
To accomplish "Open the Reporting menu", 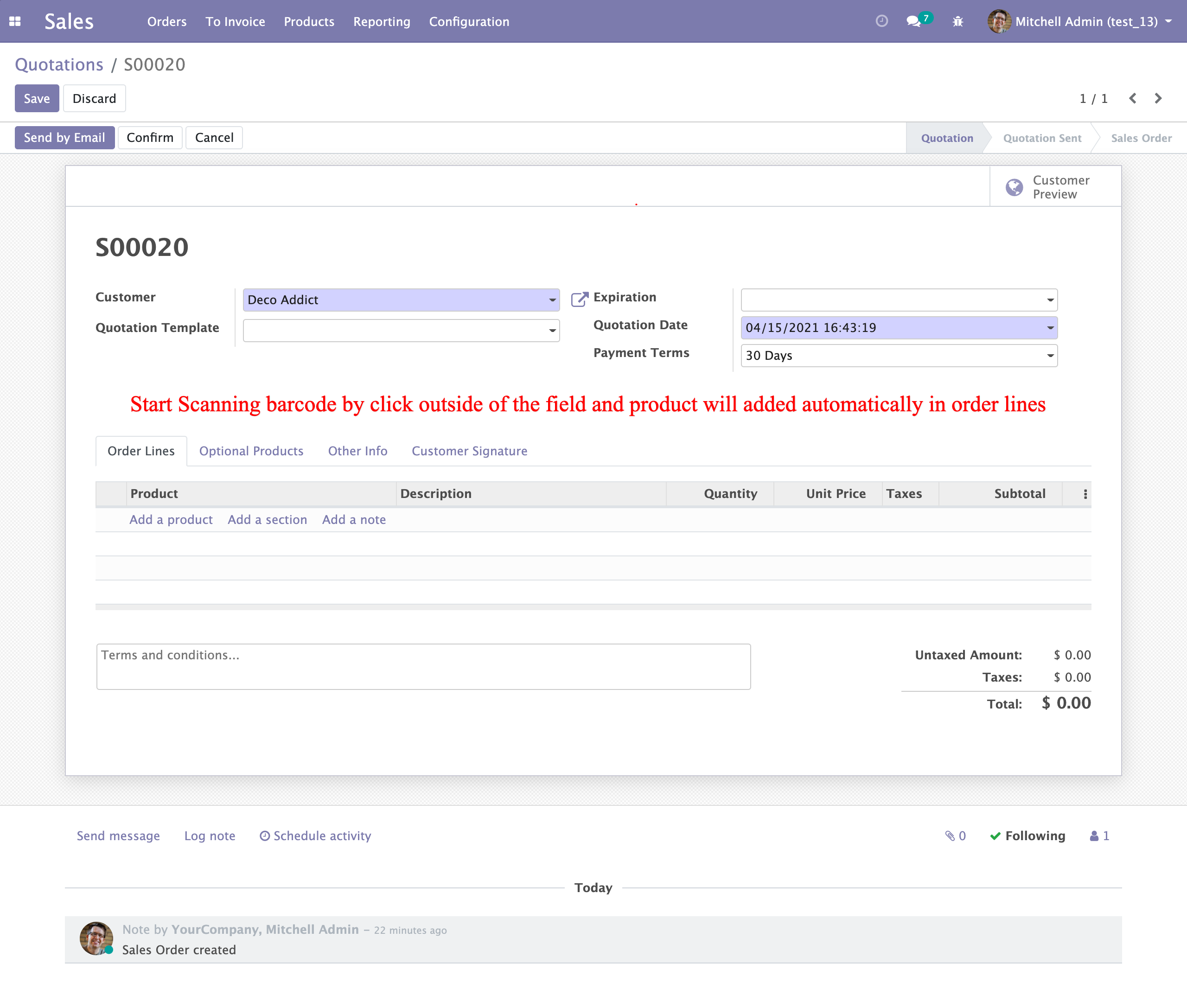I will pos(381,21).
